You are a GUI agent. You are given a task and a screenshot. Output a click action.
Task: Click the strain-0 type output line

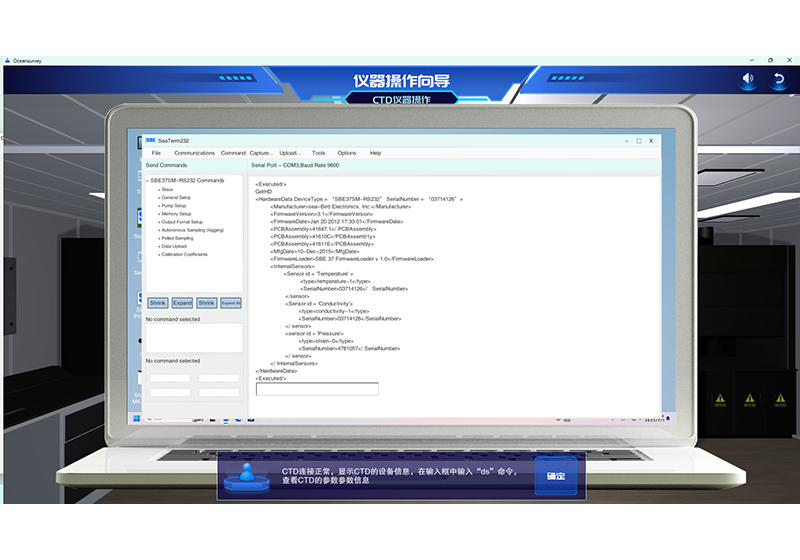click(x=326, y=341)
